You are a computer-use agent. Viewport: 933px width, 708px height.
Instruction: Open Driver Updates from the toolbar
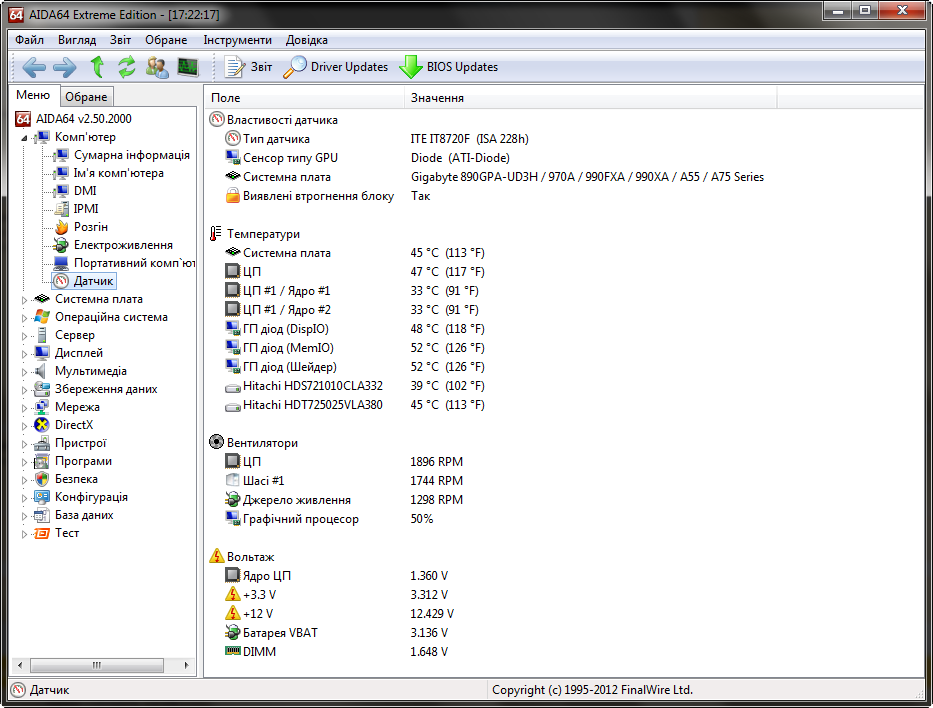[336, 67]
